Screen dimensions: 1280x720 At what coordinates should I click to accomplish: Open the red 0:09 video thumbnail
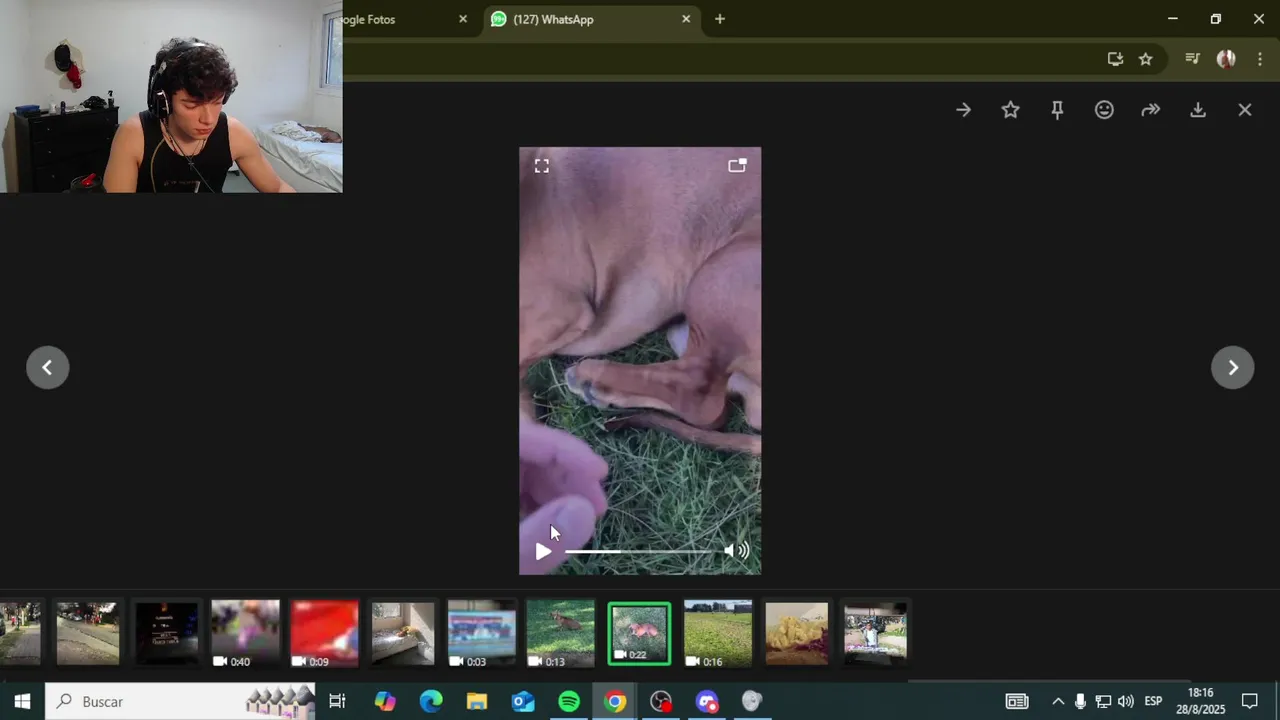pos(324,633)
